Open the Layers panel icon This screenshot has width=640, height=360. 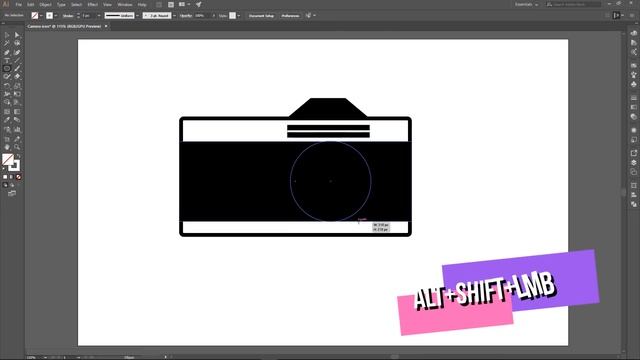[633, 162]
